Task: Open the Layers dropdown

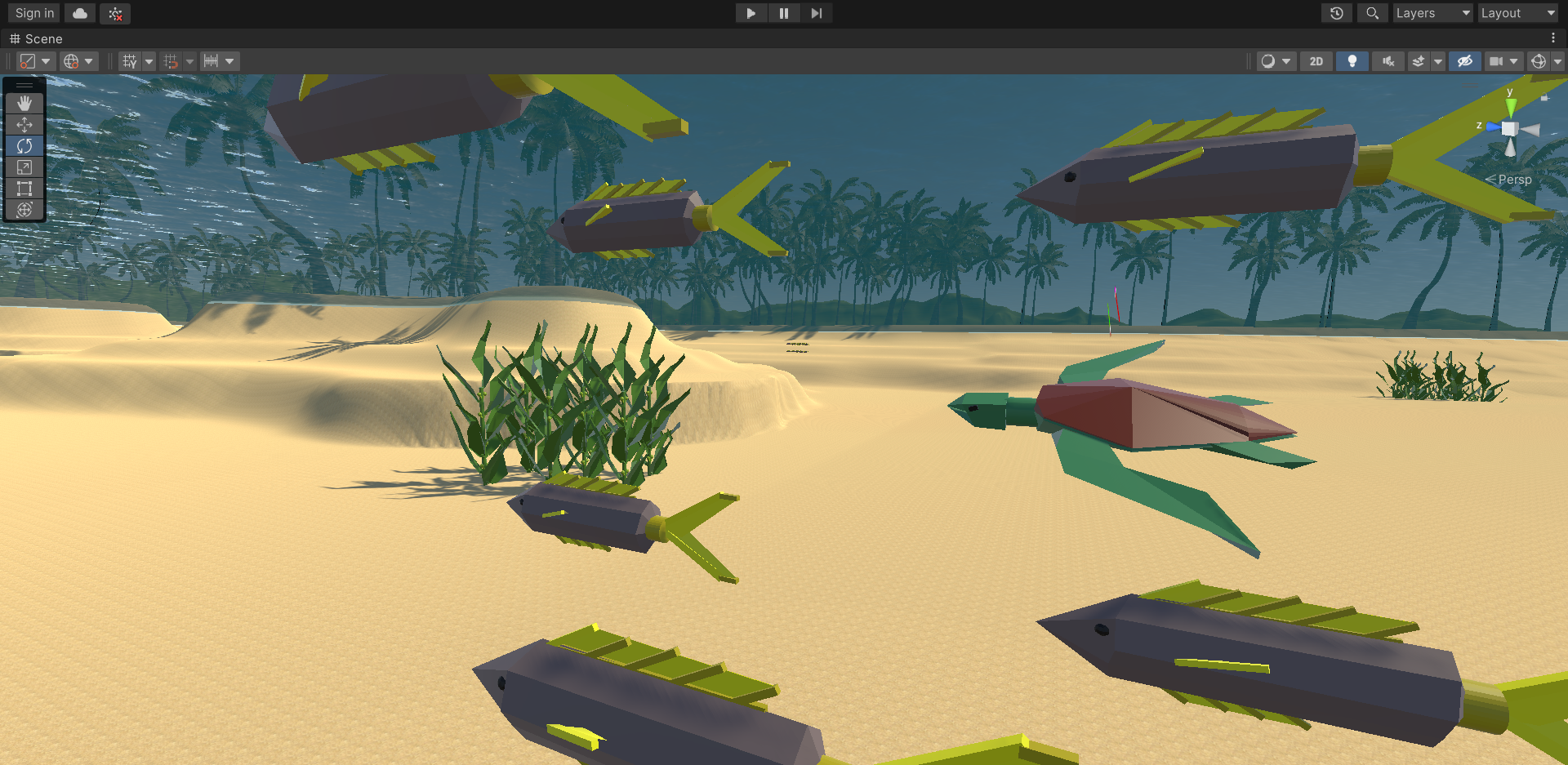Action: [1432, 13]
